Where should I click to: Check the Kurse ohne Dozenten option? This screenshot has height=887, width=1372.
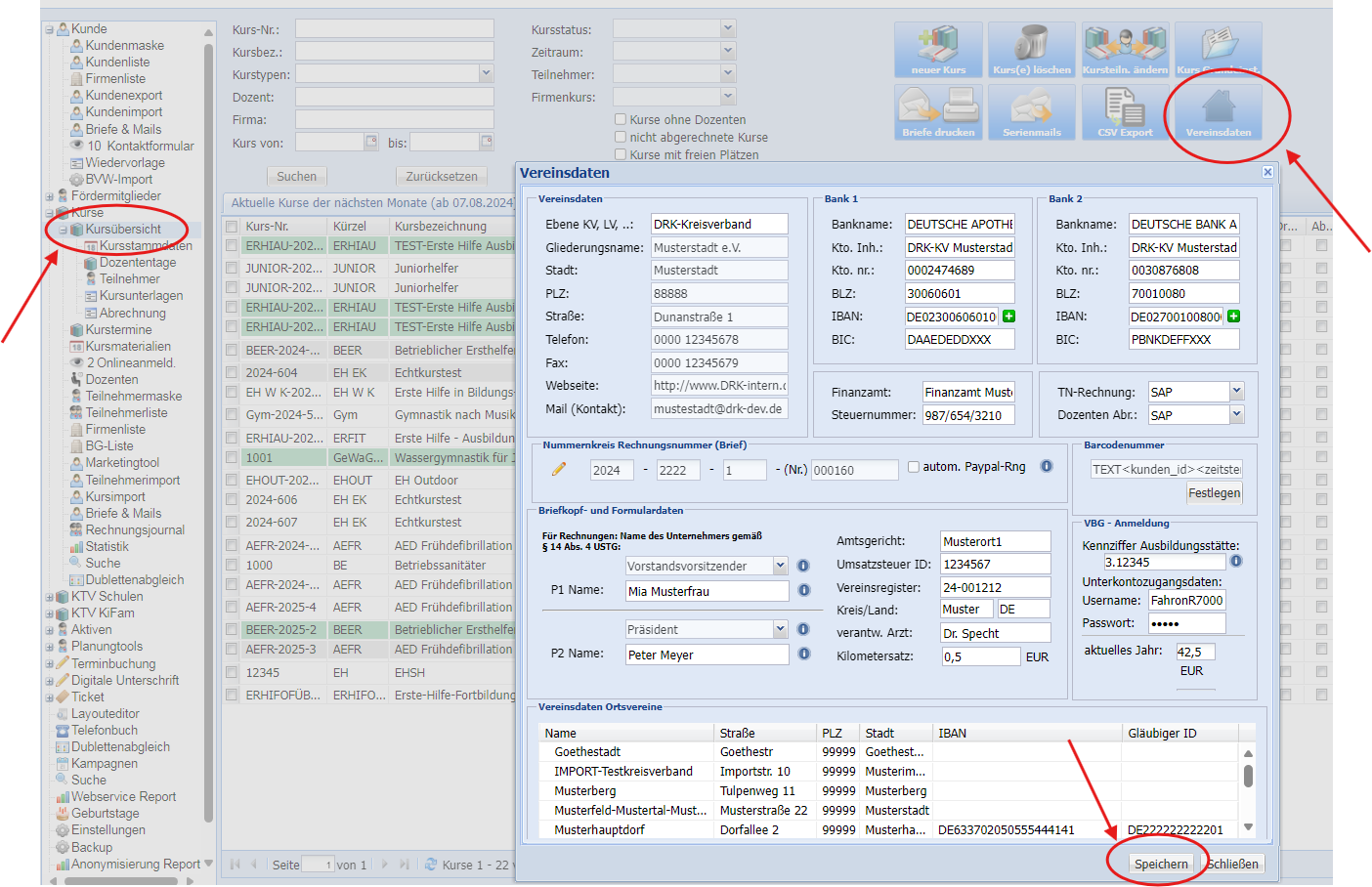621,119
